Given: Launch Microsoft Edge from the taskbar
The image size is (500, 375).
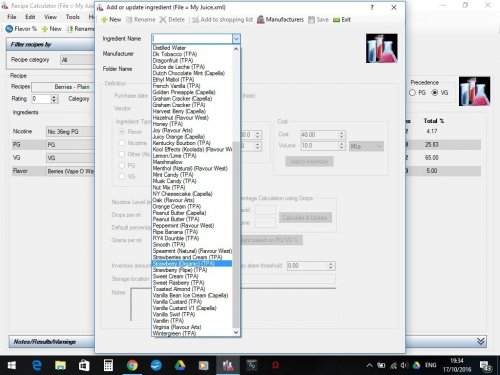Looking at the screenshot, I should pyautogui.click(x=36, y=365).
